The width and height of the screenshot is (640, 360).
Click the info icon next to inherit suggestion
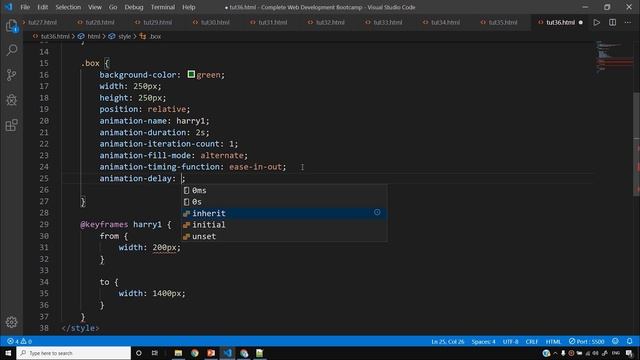point(377,212)
